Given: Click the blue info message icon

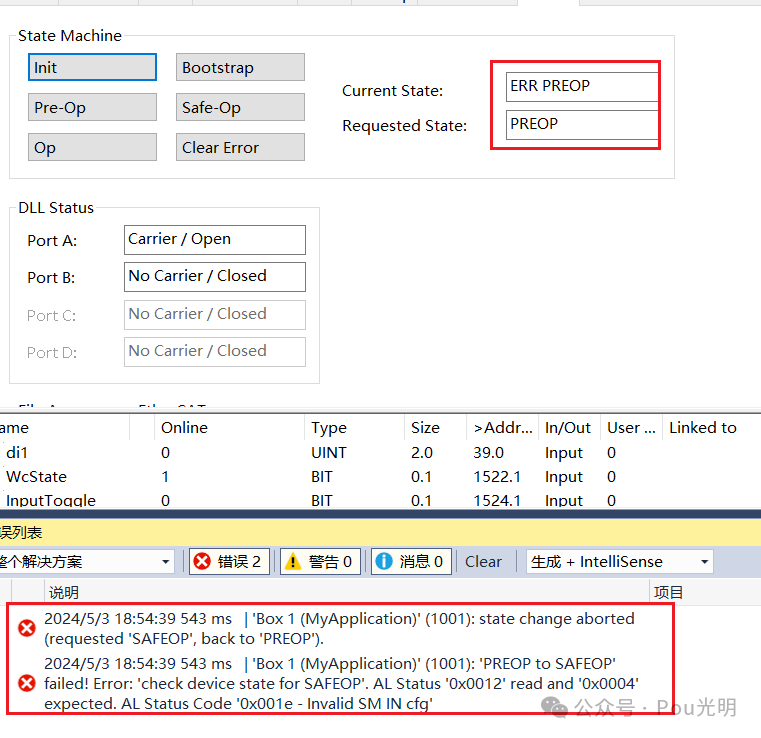Looking at the screenshot, I should pyautogui.click(x=384, y=562).
